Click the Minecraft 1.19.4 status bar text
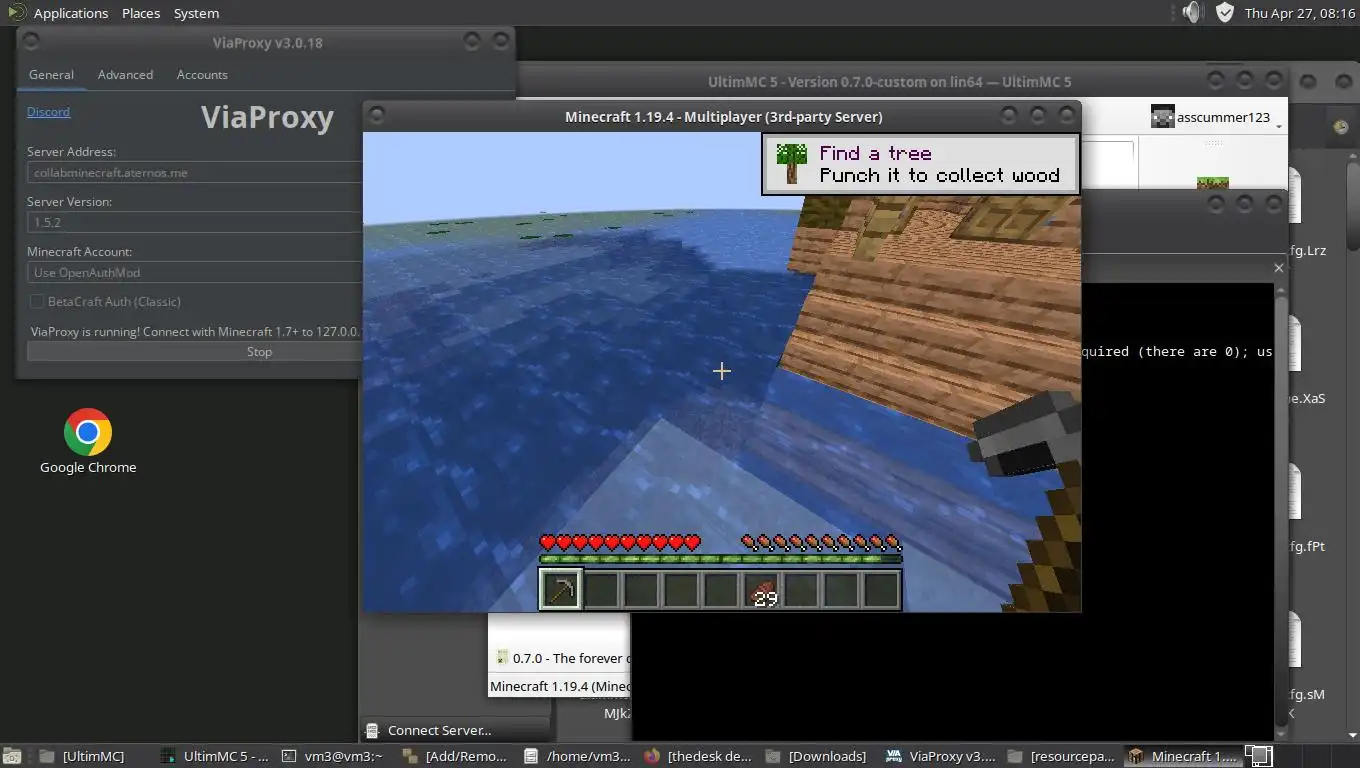The width and height of the screenshot is (1360, 768). point(560,686)
